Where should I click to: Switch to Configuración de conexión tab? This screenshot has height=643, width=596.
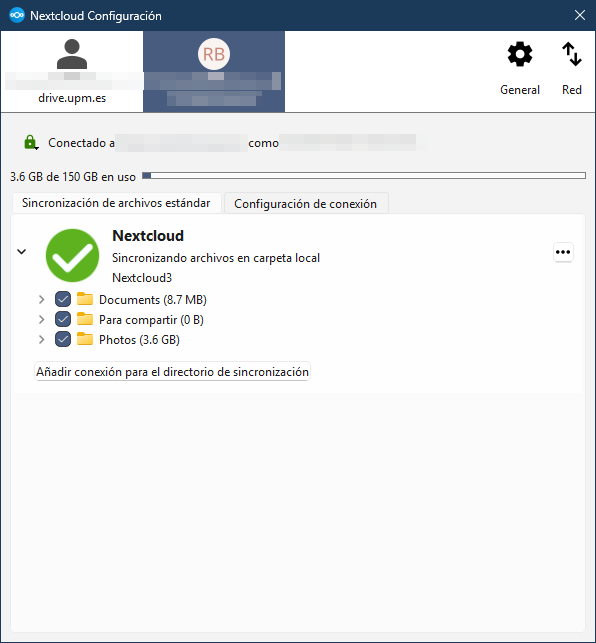coord(306,203)
